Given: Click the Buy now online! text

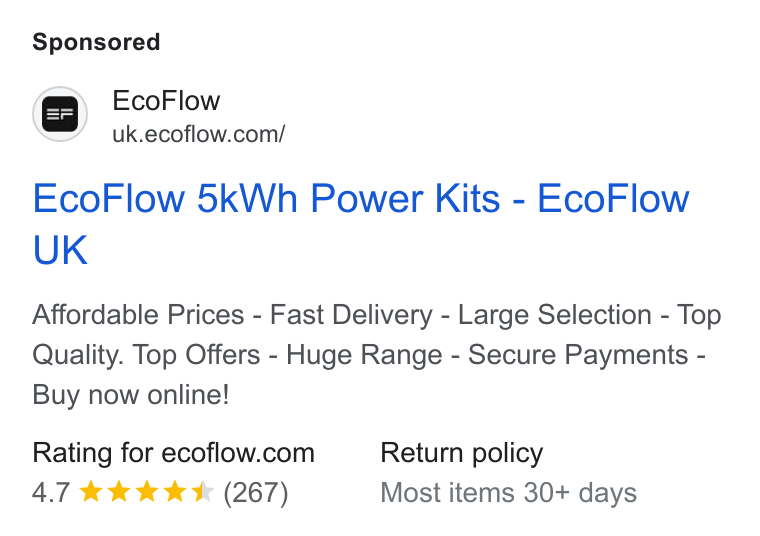Looking at the screenshot, I should [131, 395].
